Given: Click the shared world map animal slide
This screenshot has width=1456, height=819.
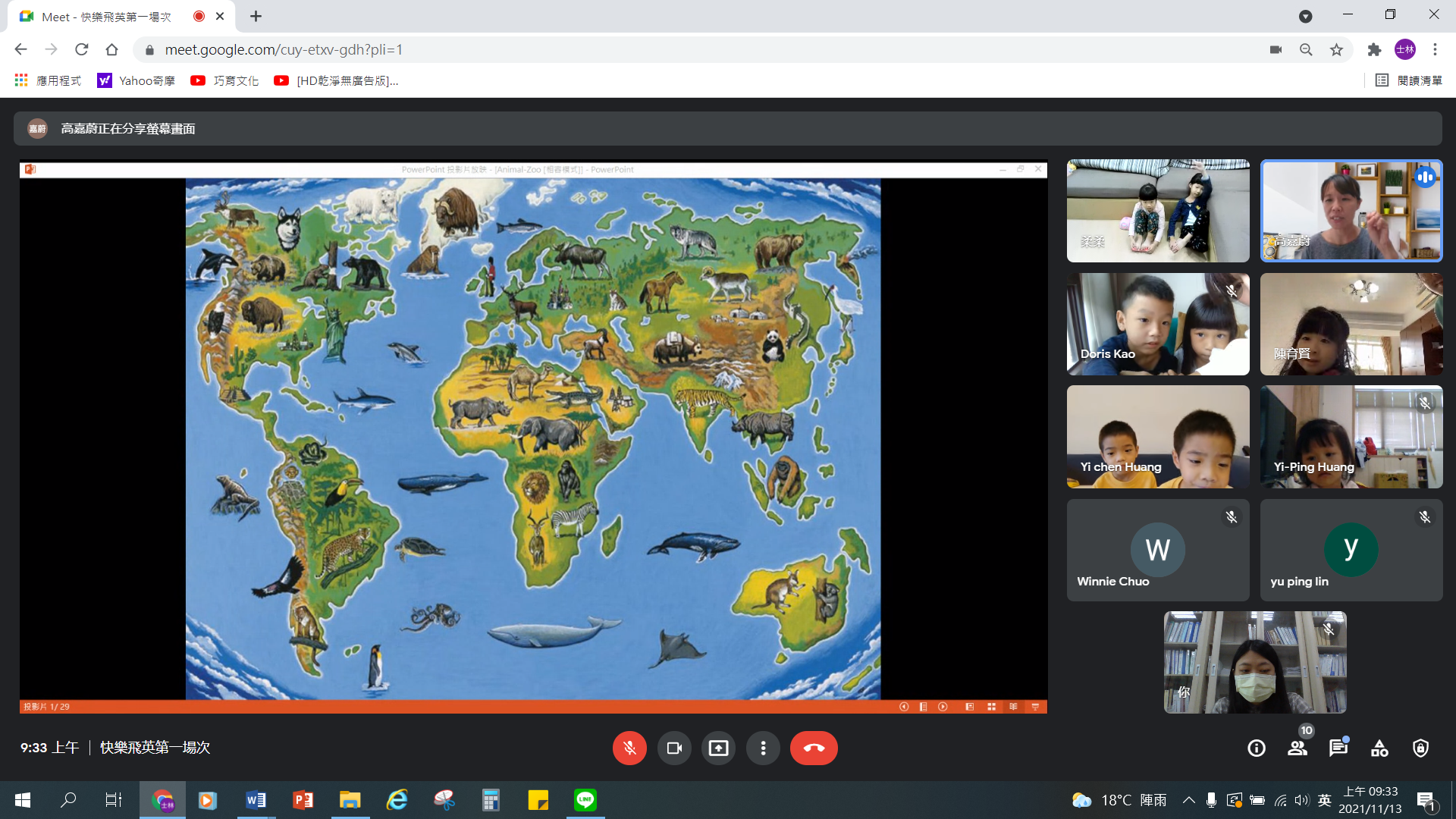Looking at the screenshot, I should pos(533,438).
